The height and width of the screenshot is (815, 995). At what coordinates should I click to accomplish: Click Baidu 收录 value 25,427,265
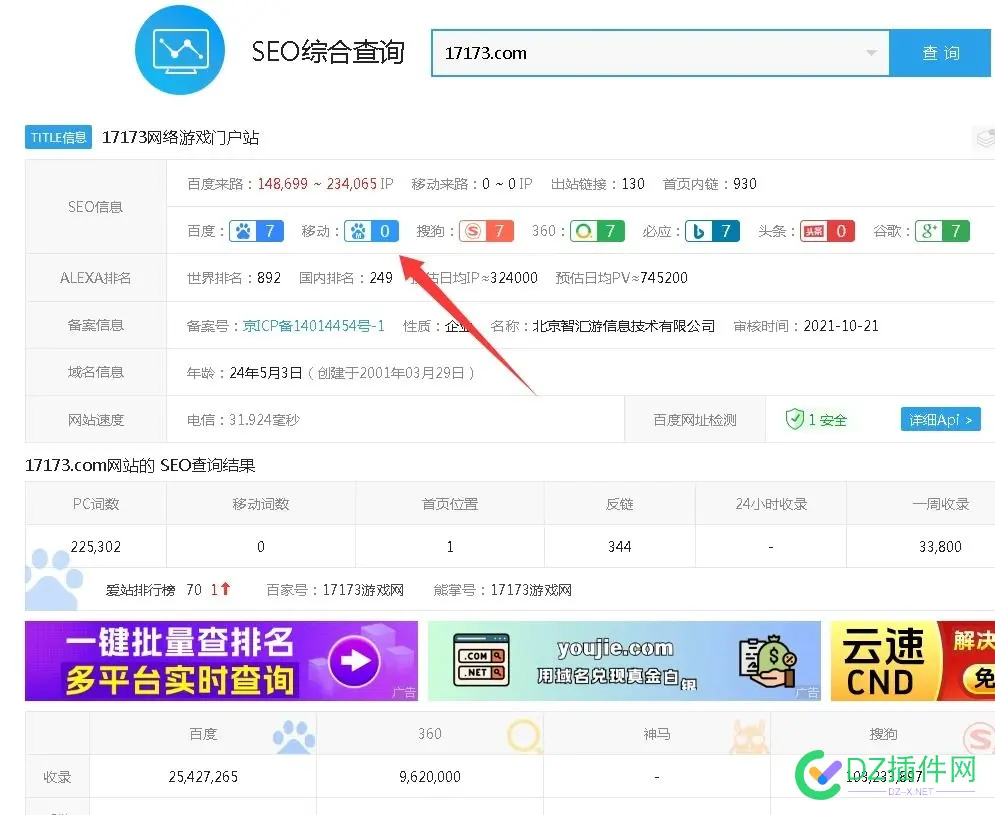point(203,776)
